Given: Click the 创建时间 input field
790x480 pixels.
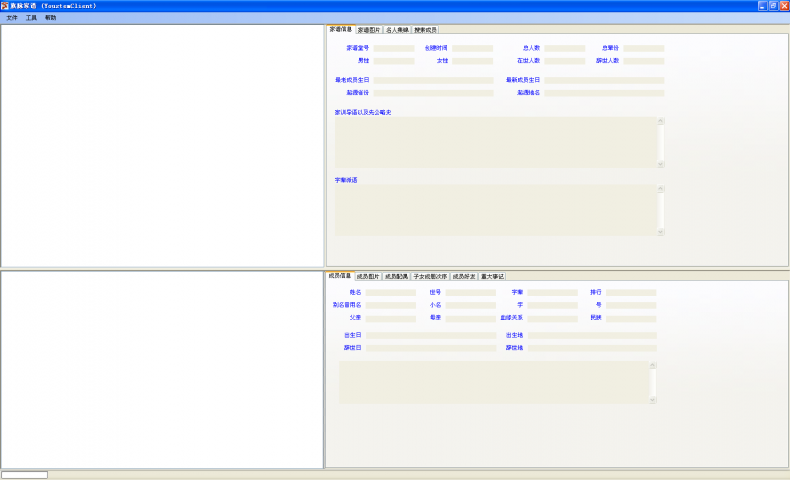Looking at the screenshot, I should click(472, 48).
